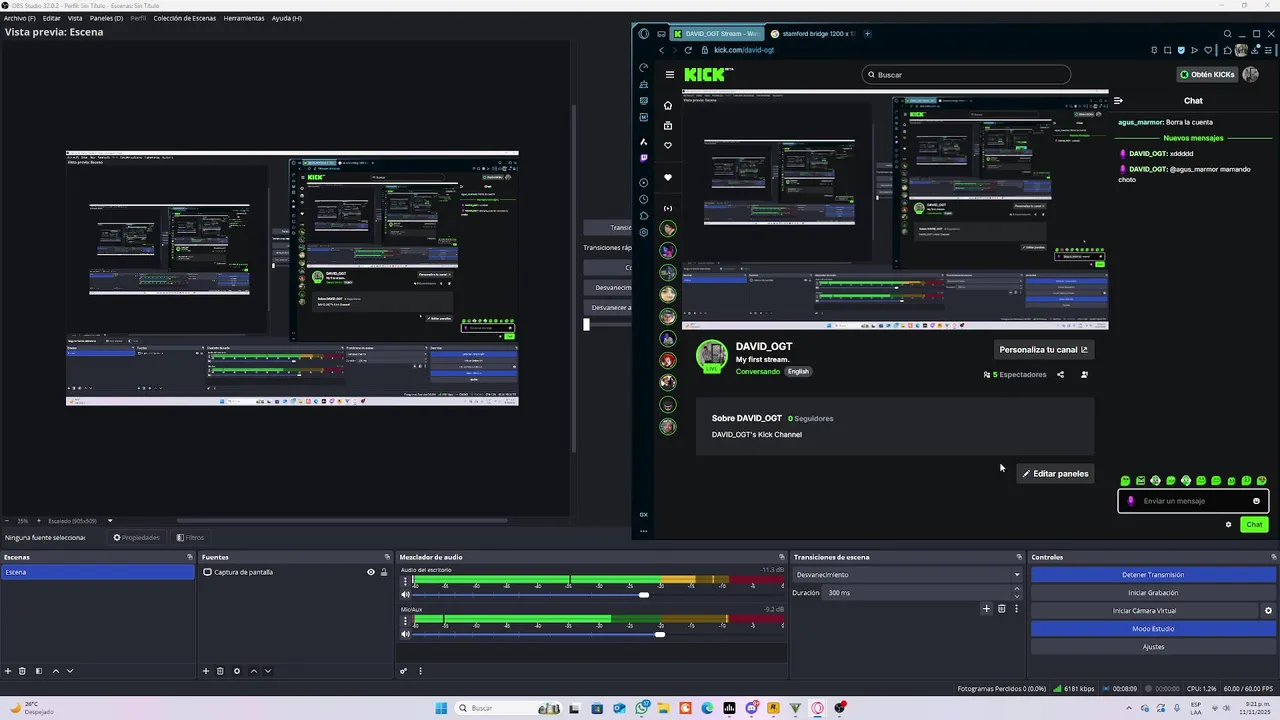Open the Herramientas menu
1280x720 pixels.
(244, 18)
